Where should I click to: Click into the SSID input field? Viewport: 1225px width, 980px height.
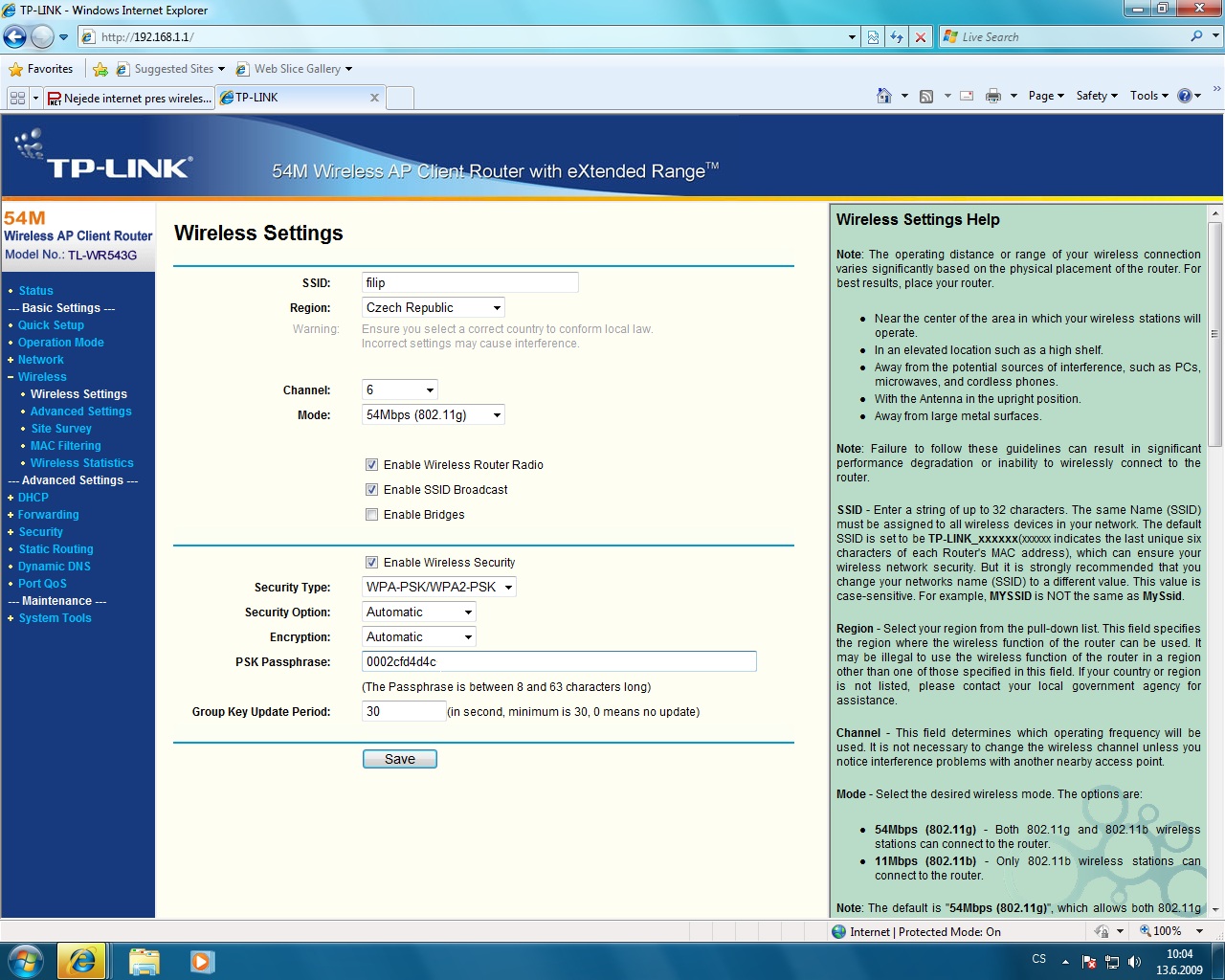pyautogui.click(x=470, y=282)
